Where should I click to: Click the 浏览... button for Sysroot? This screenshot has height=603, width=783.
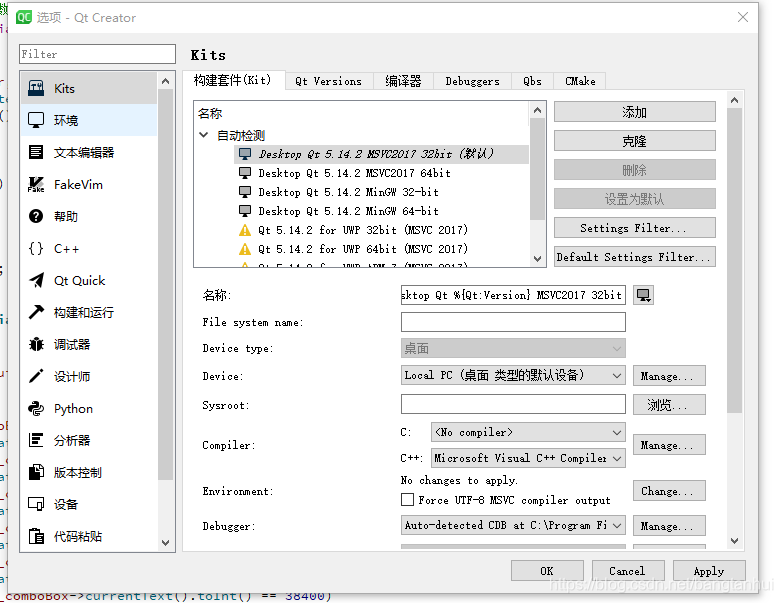click(x=669, y=405)
